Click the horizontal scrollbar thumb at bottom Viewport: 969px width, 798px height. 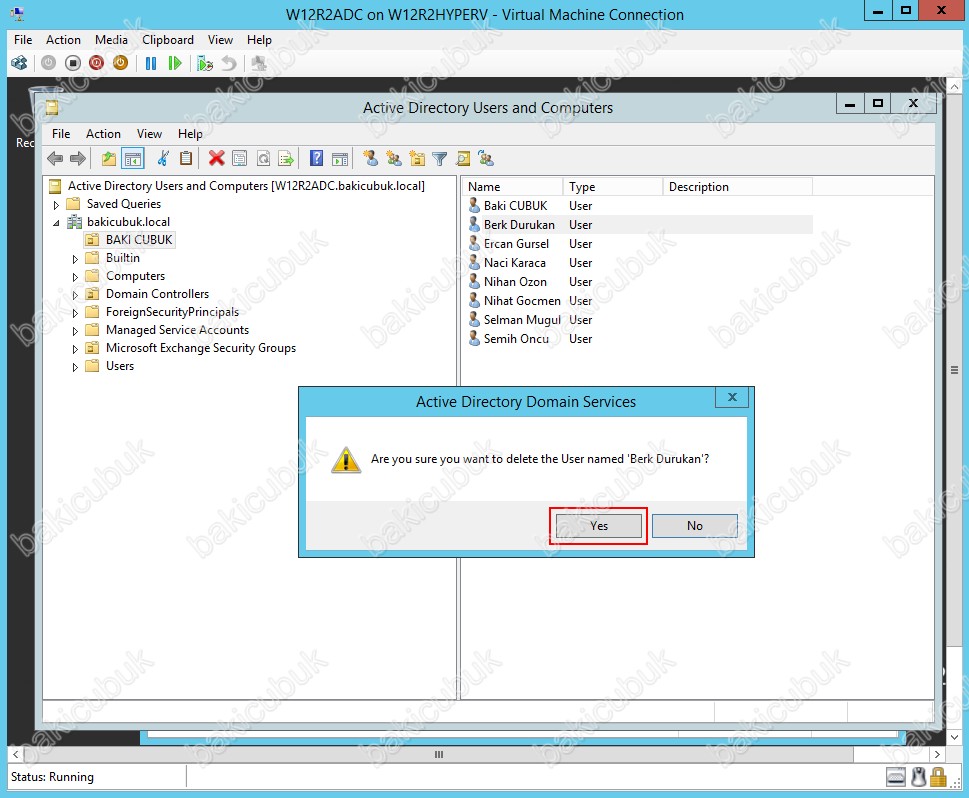(x=439, y=754)
